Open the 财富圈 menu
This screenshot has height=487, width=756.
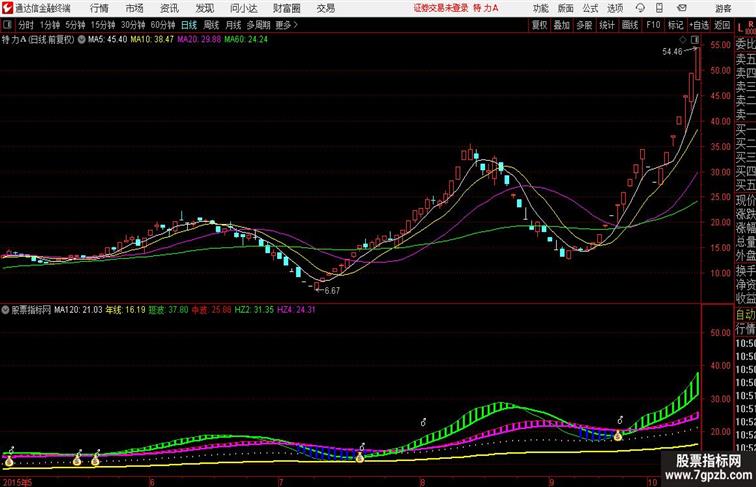coord(287,8)
